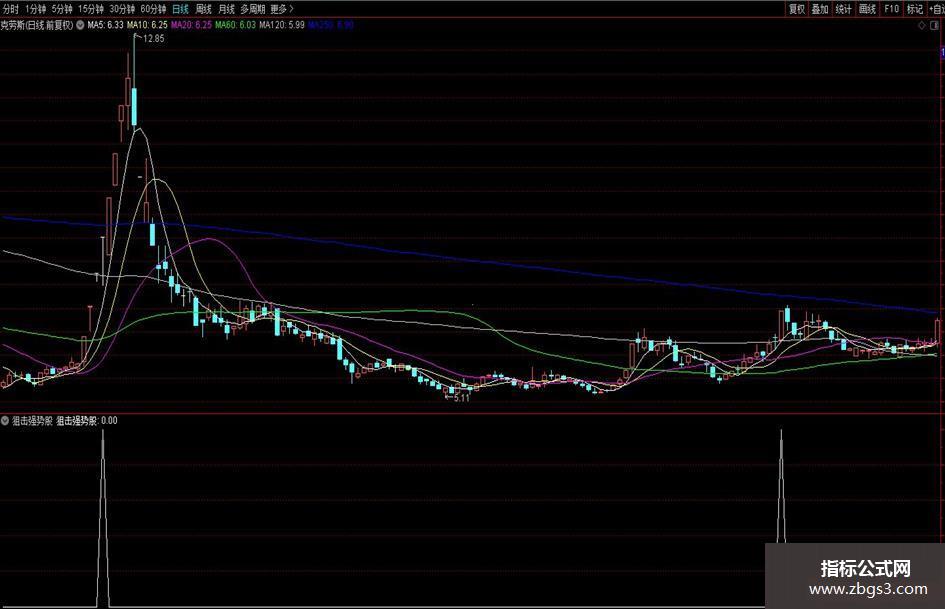This screenshot has height=609, width=945.
Task: Open the 多周期 multi-period view
Action: click(253, 9)
